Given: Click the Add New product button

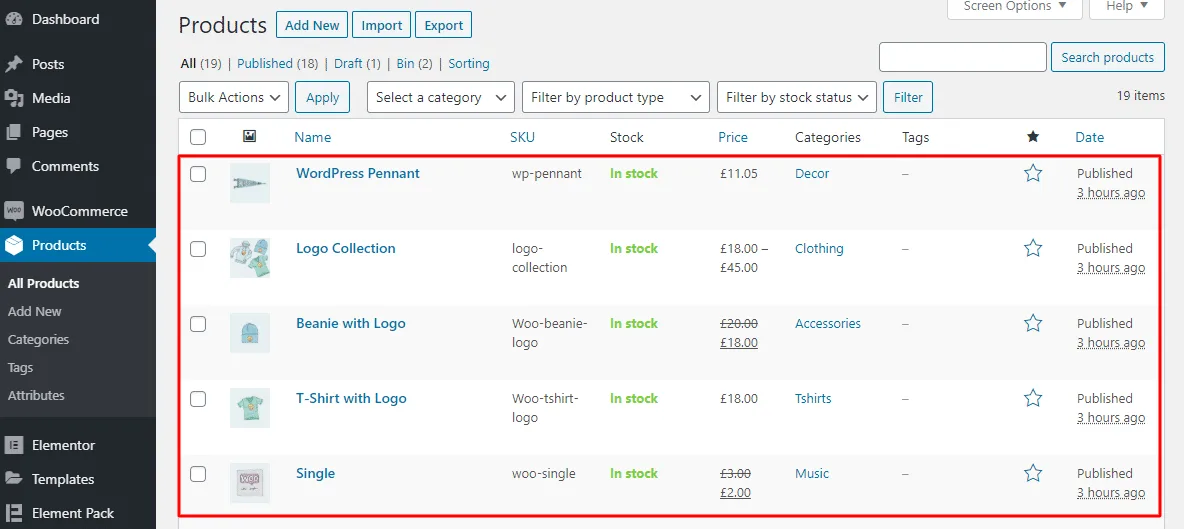Looking at the screenshot, I should [x=312, y=25].
